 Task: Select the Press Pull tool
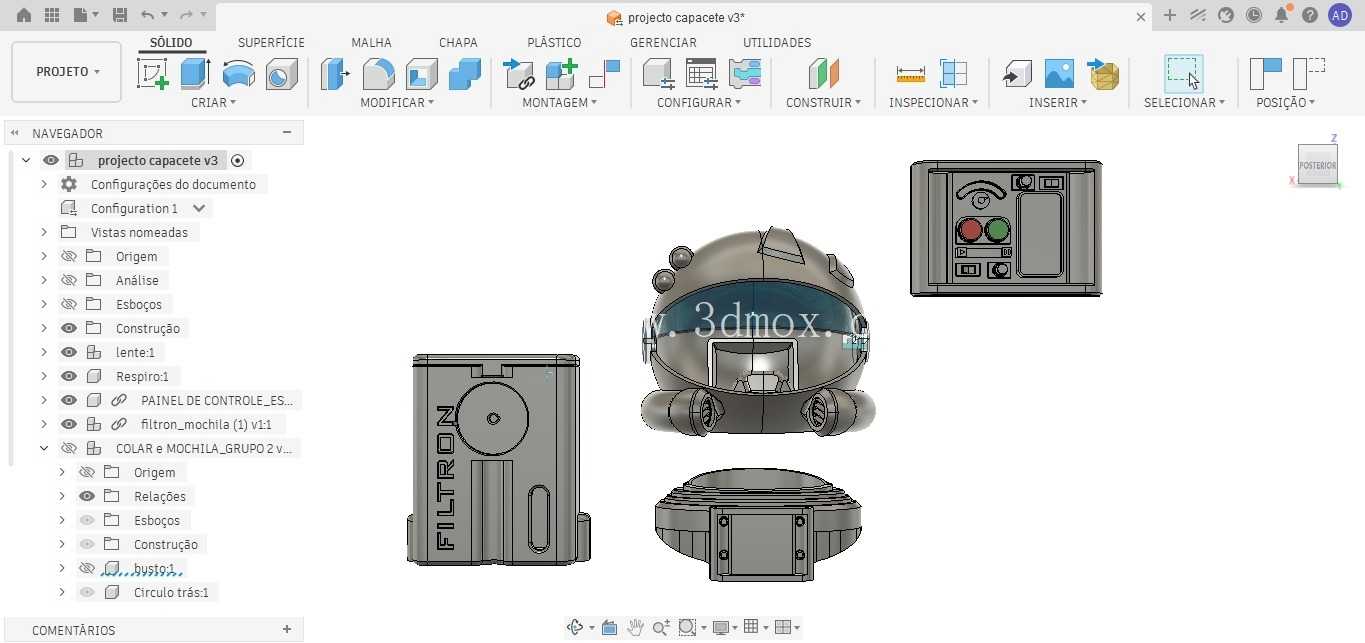(336, 74)
